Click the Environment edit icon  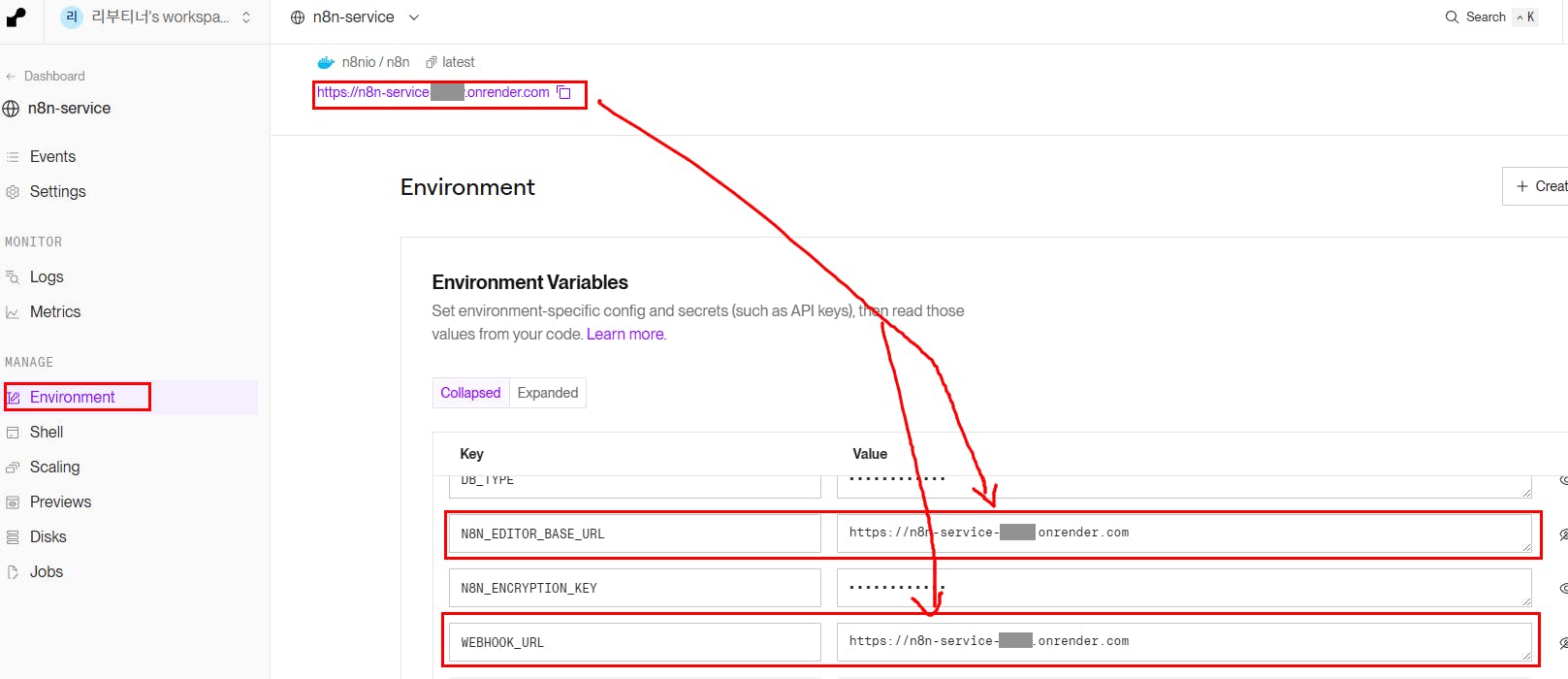[x=14, y=397]
